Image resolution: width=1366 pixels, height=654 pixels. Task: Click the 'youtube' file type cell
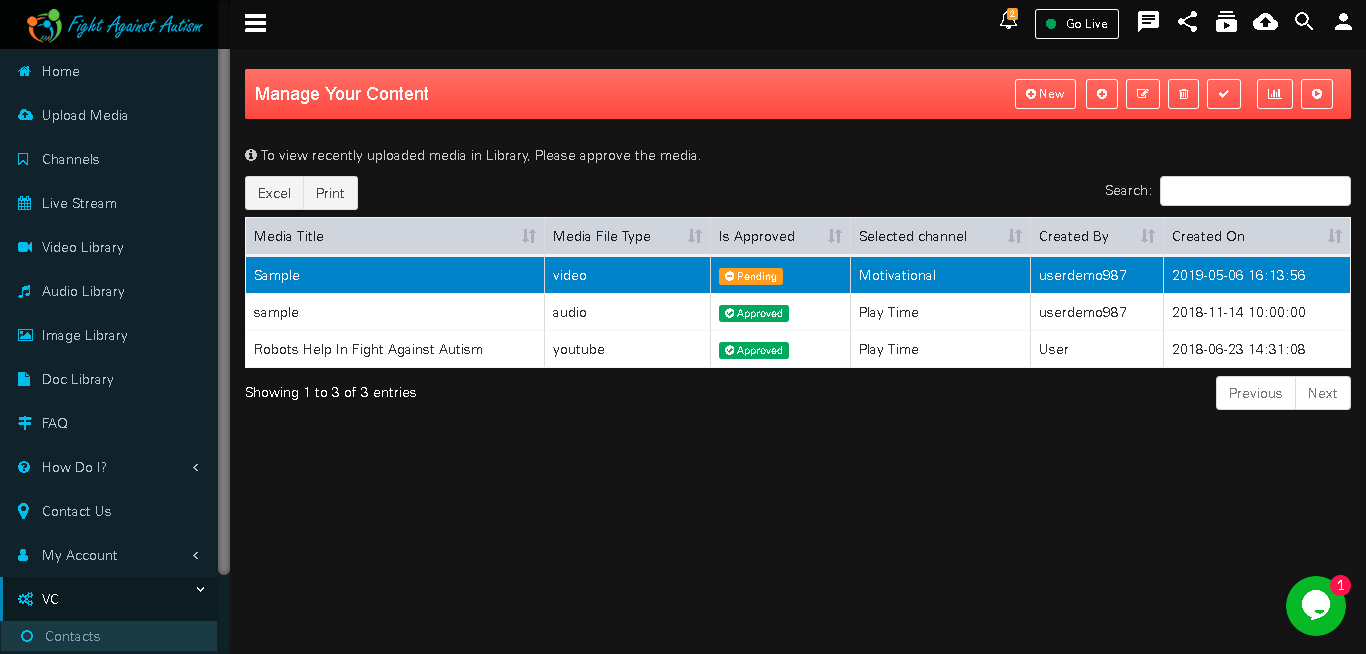pos(627,349)
